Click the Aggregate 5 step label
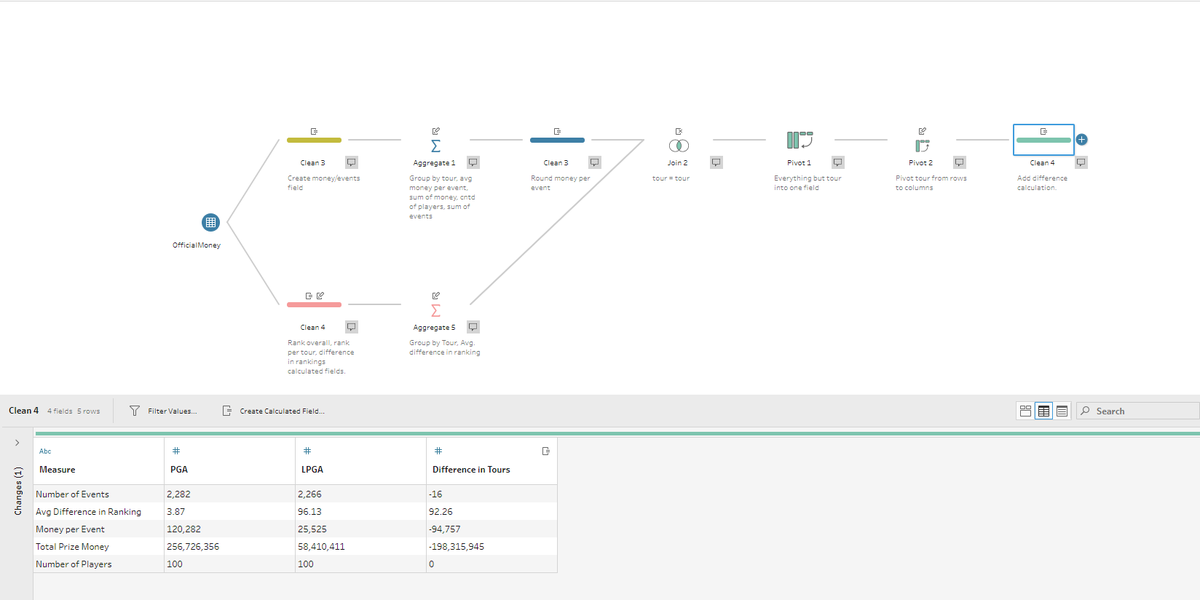 435,327
